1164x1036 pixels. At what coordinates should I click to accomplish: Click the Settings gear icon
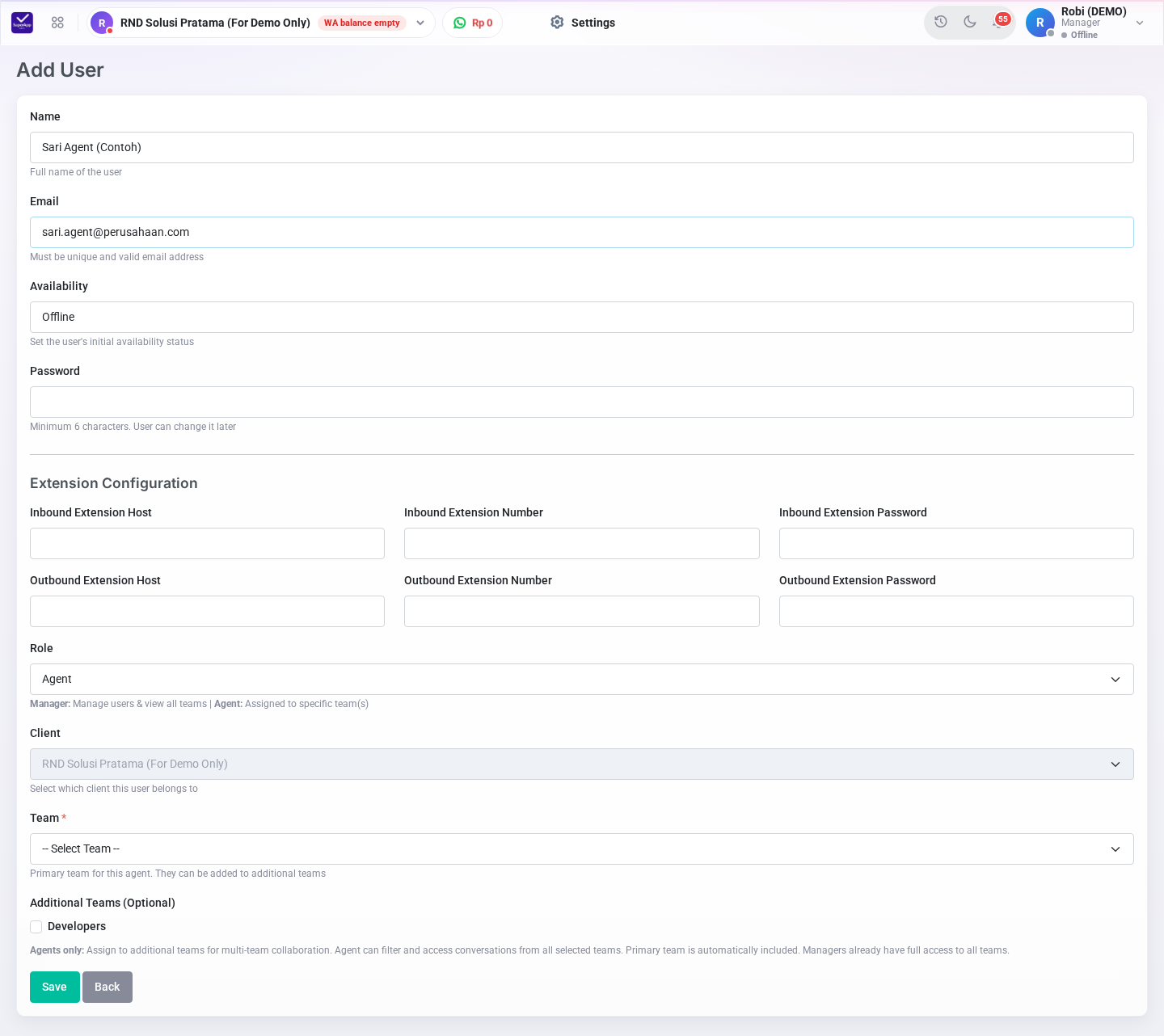pos(557,23)
